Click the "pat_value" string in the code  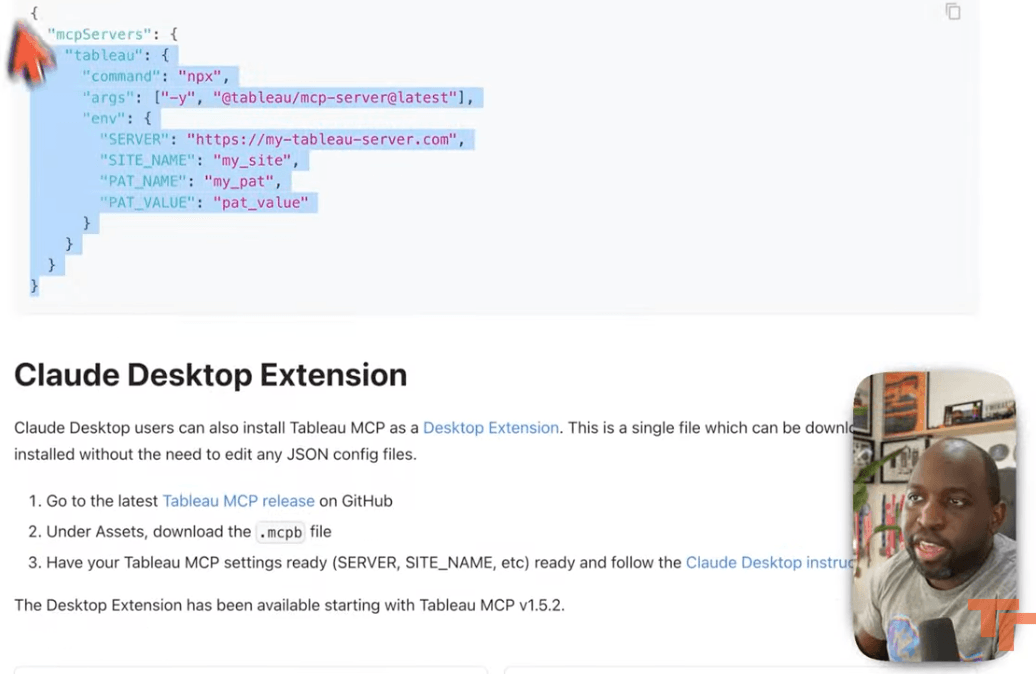tap(264, 202)
